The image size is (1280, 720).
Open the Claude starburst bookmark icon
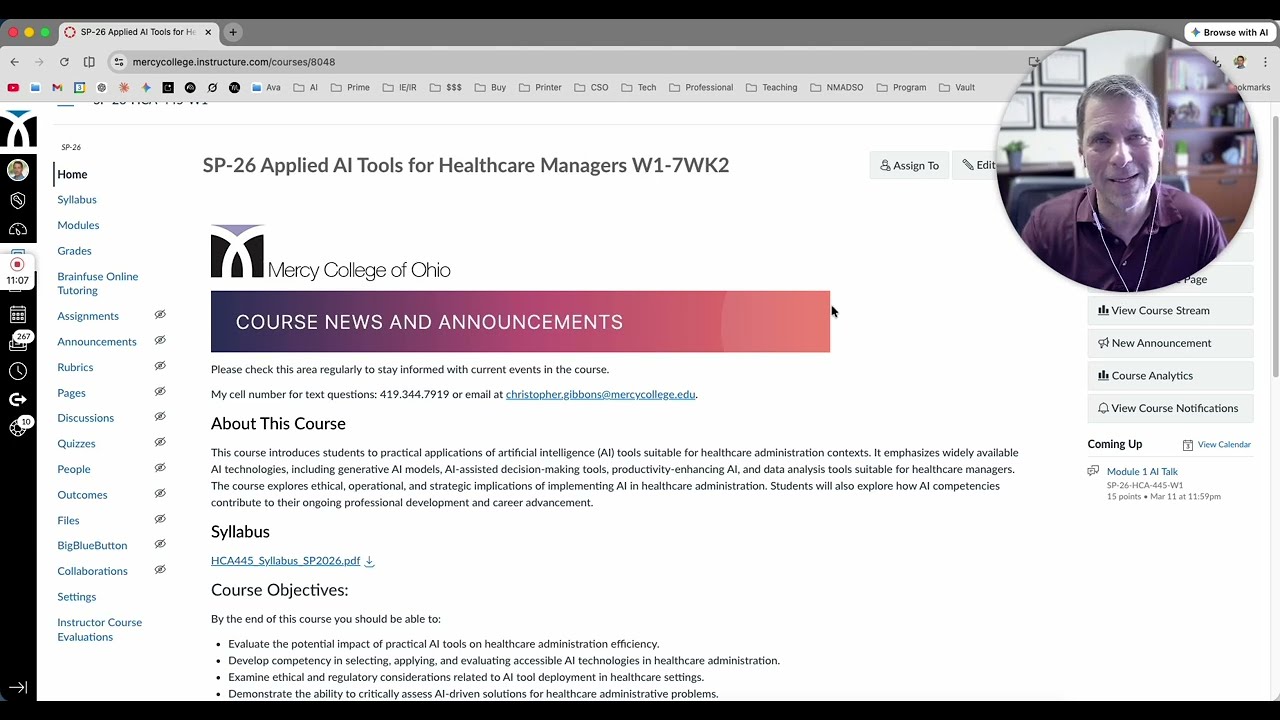pos(123,87)
